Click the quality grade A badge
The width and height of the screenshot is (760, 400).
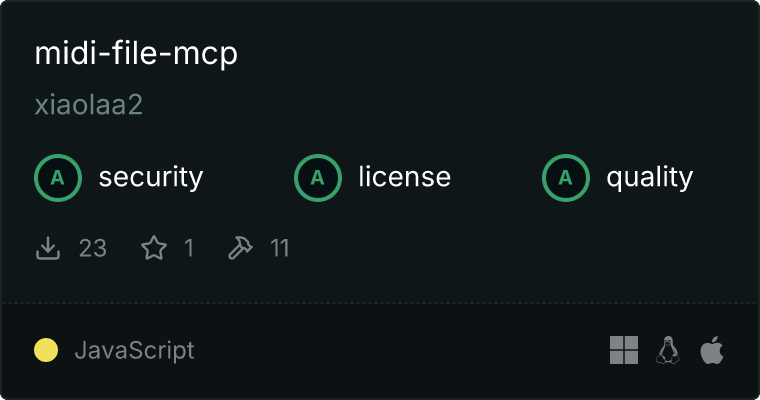566,177
